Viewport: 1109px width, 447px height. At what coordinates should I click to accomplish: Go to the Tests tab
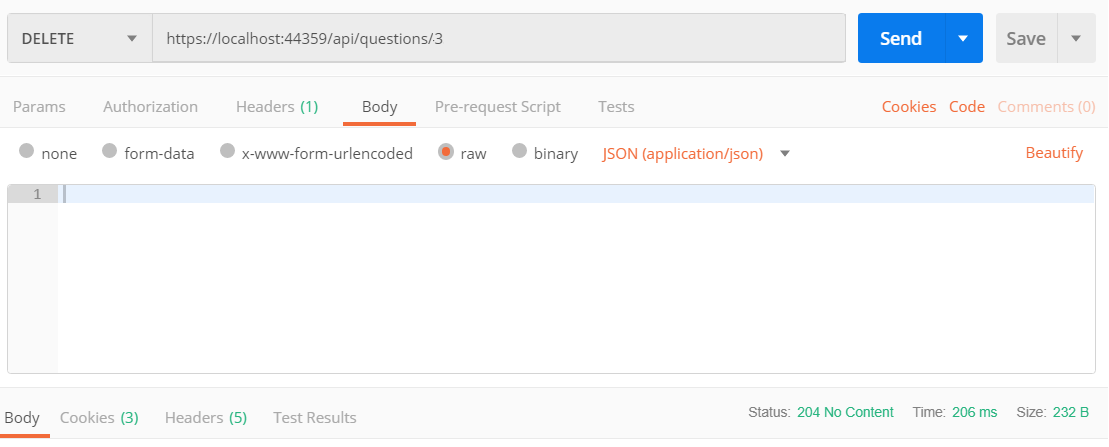tap(616, 107)
